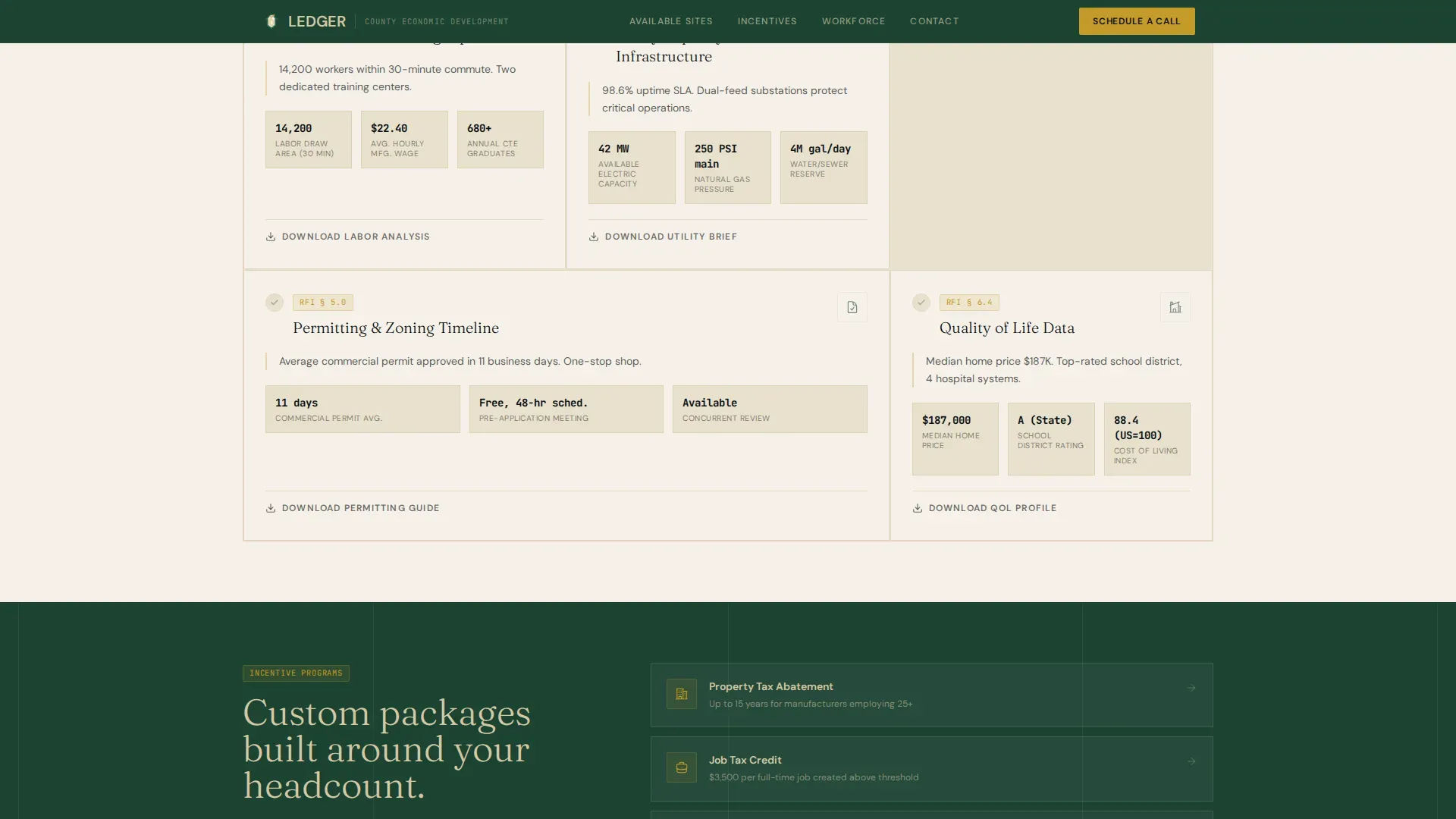Click the building icon on Property Tax Abatement
Viewport: 1456px width, 819px height.
tap(682, 694)
